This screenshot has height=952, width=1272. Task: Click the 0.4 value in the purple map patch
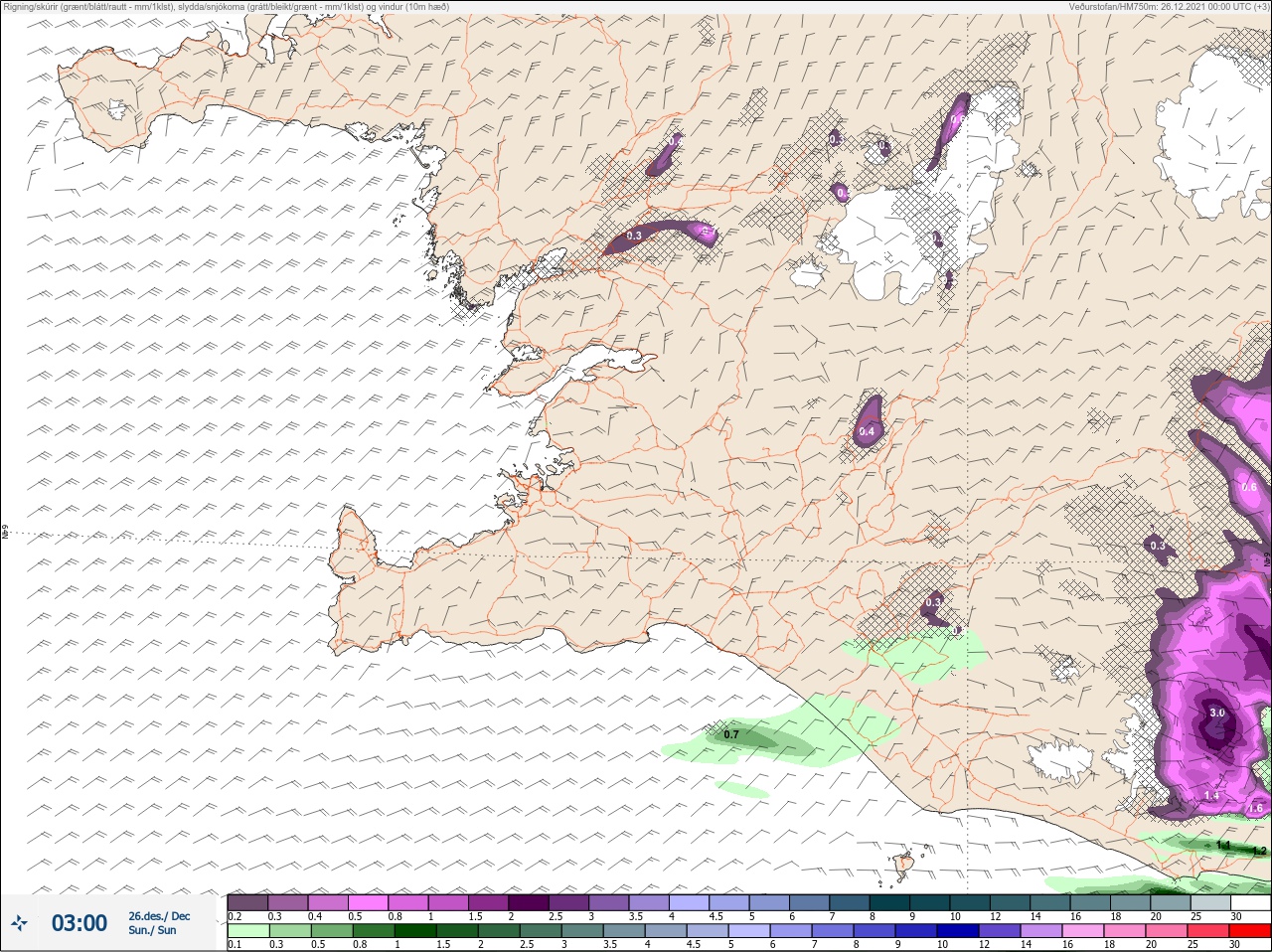(867, 431)
